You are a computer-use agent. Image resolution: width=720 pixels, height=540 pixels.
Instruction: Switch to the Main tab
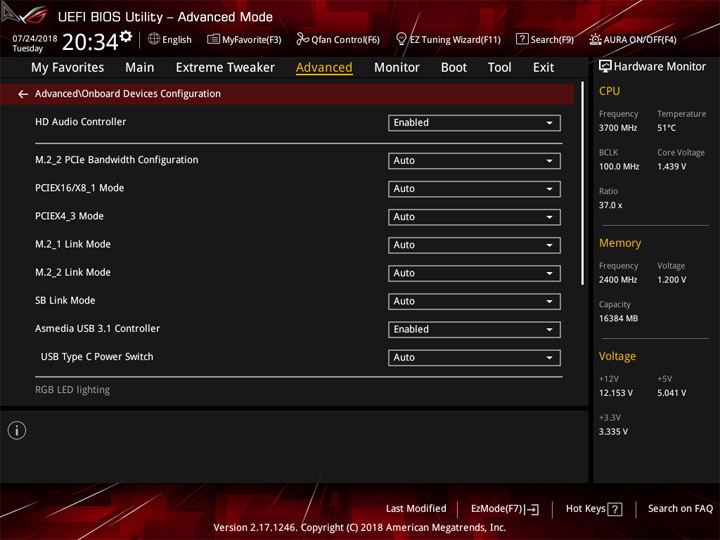(x=140, y=68)
